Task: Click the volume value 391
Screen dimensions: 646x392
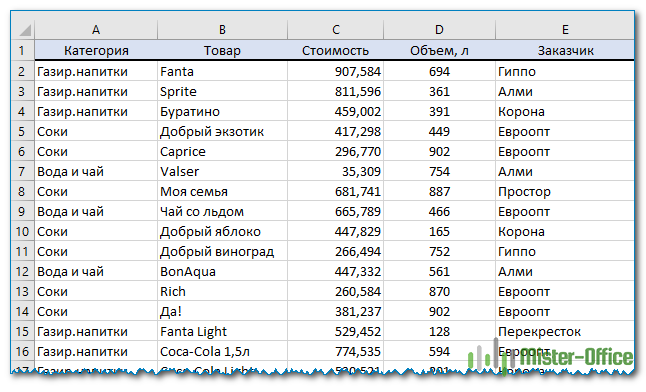Action: click(x=439, y=112)
